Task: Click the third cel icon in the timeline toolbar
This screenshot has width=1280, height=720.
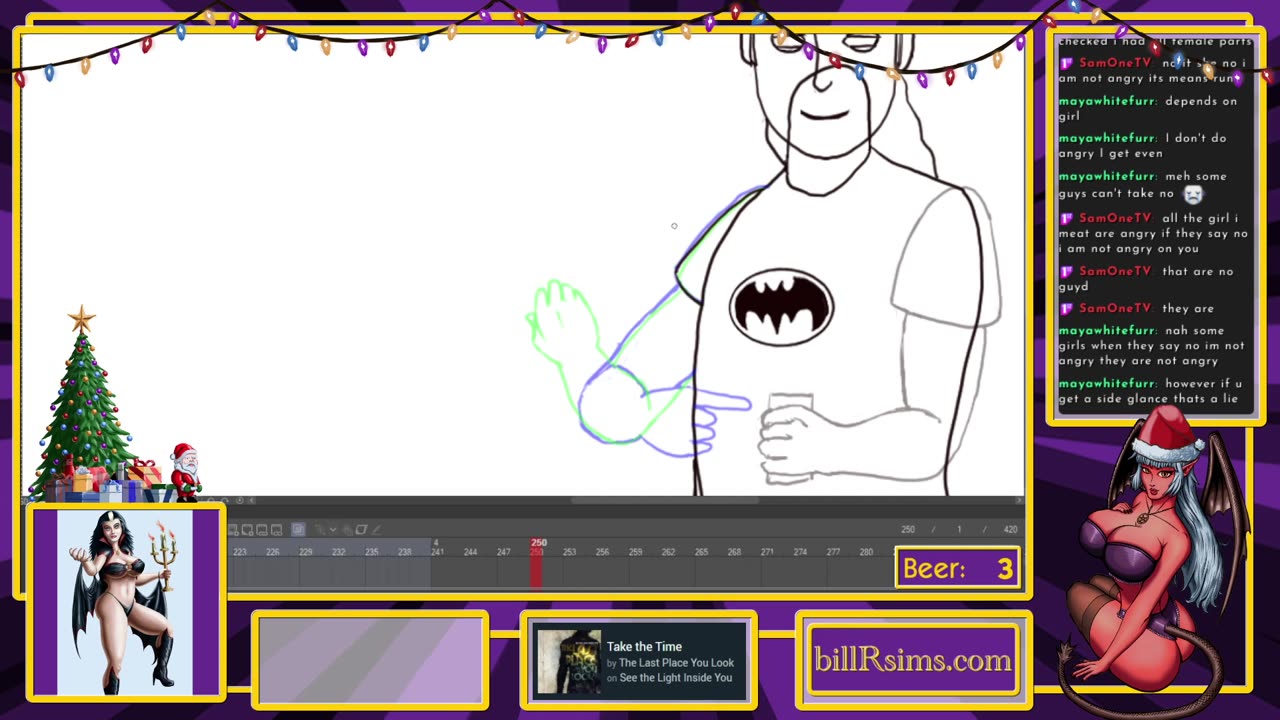Action: (262, 530)
